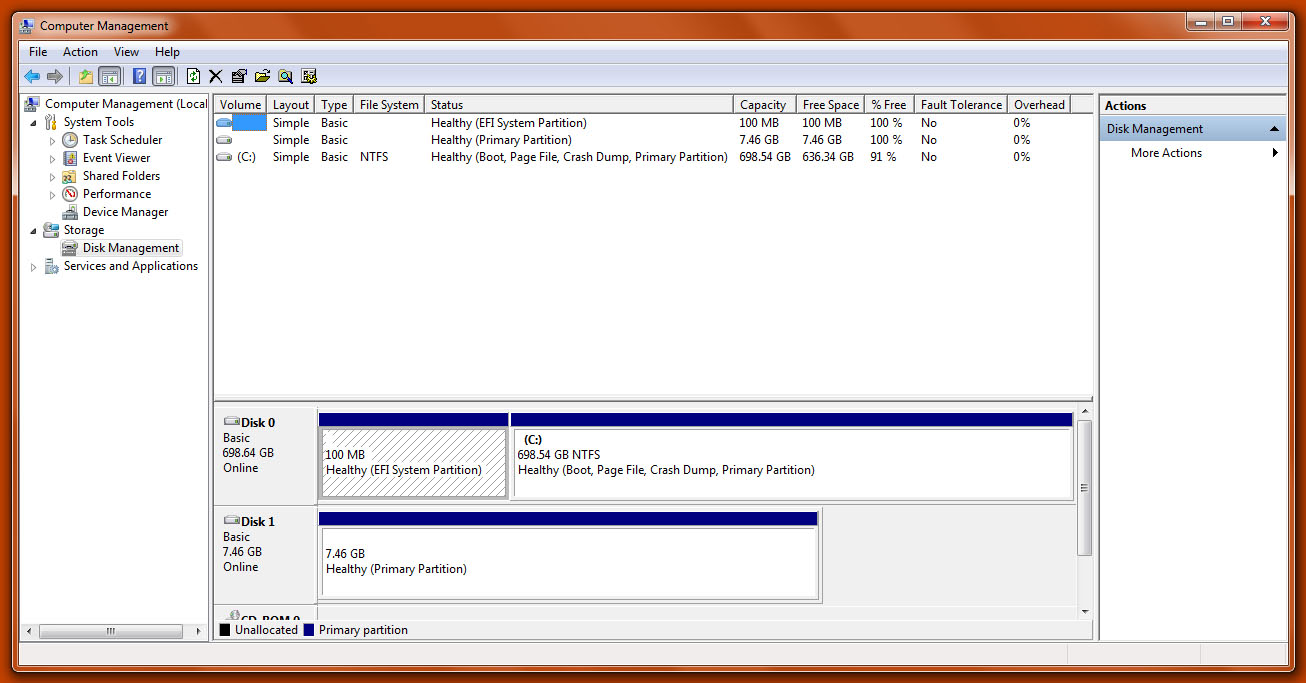Click the blue Help question mark icon
The width and height of the screenshot is (1306, 683).
coord(139,76)
